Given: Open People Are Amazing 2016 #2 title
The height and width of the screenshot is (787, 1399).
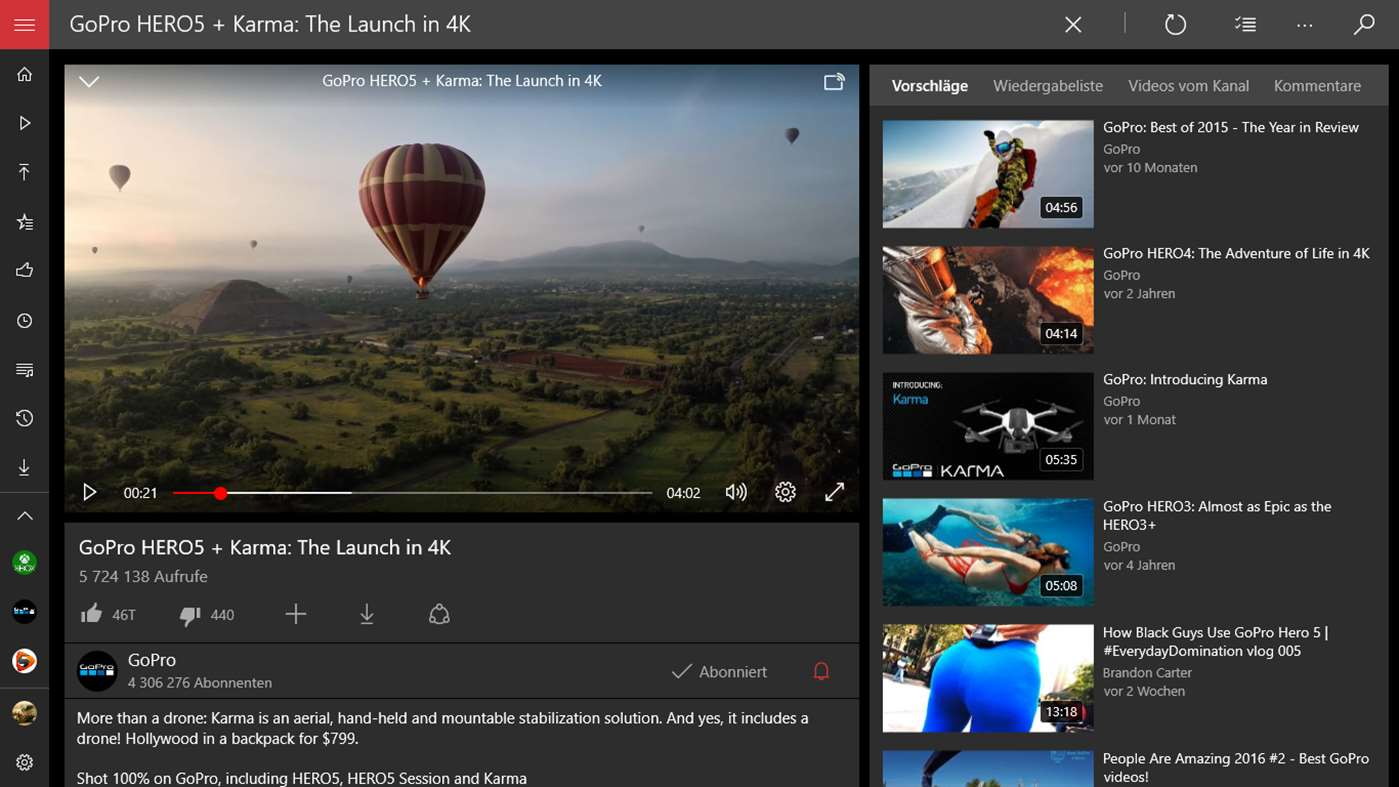Looking at the screenshot, I should pos(1236,767).
